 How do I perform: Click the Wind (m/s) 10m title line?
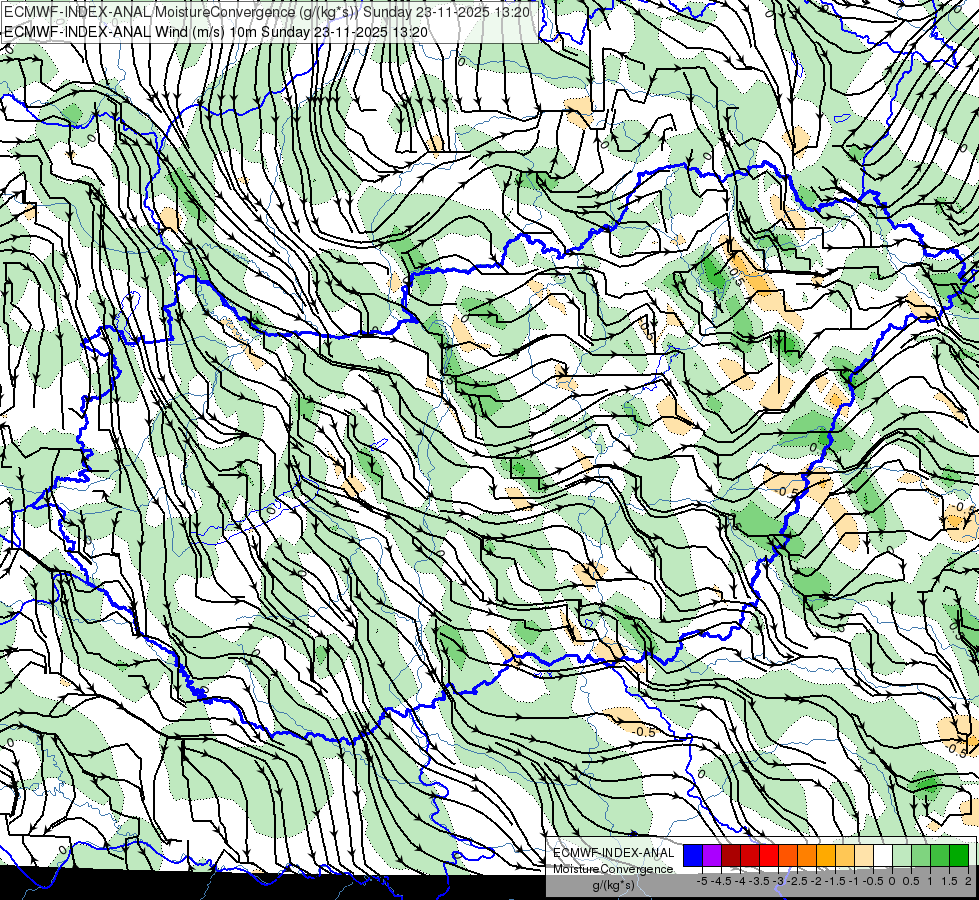(216, 32)
